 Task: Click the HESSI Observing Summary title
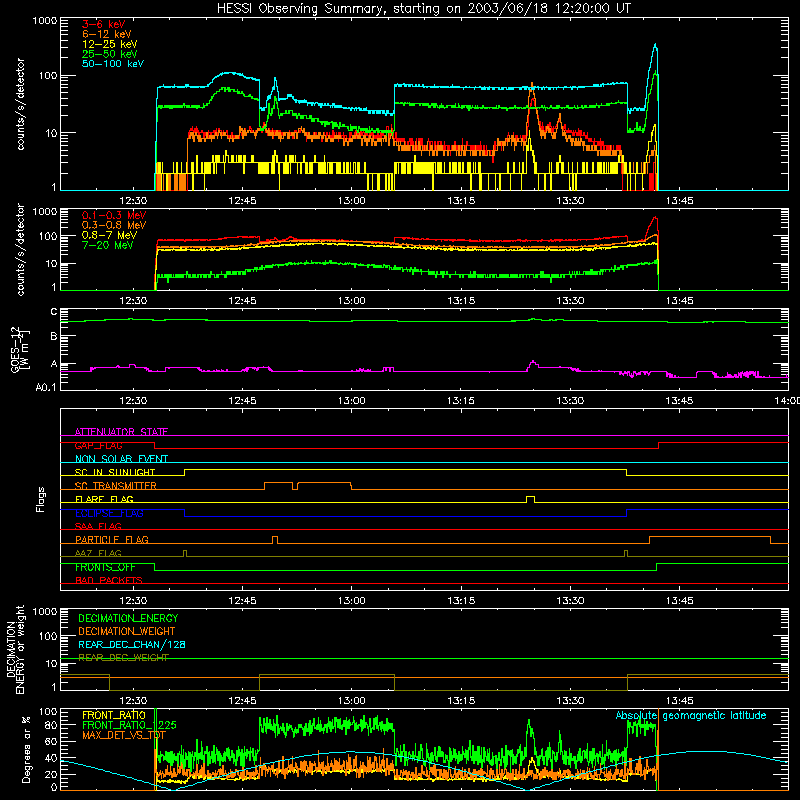423,9
